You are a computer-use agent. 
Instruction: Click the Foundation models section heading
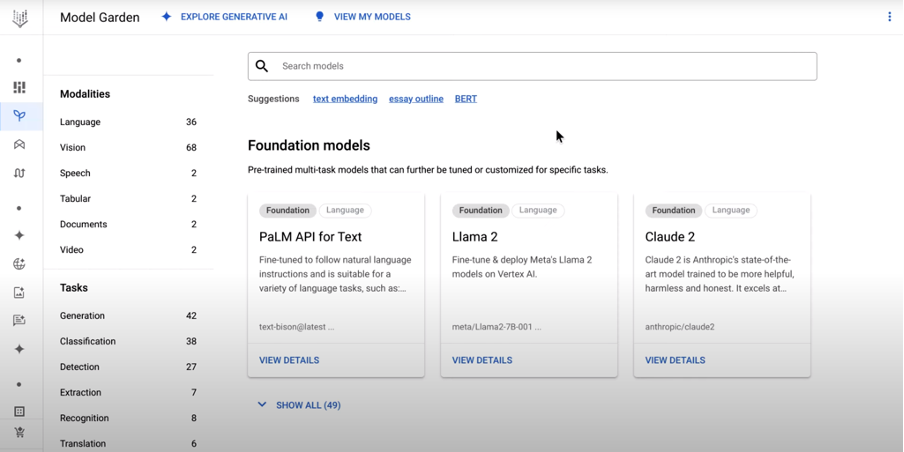pyautogui.click(x=309, y=145)
